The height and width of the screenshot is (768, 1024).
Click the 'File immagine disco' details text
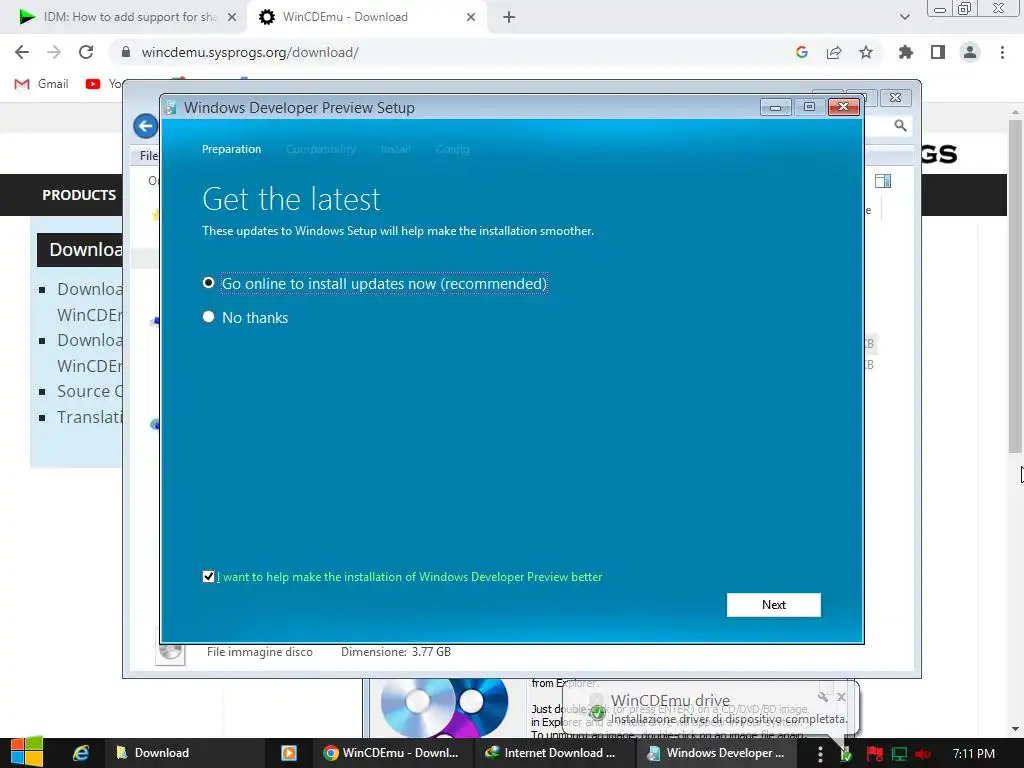pos(260,652)
